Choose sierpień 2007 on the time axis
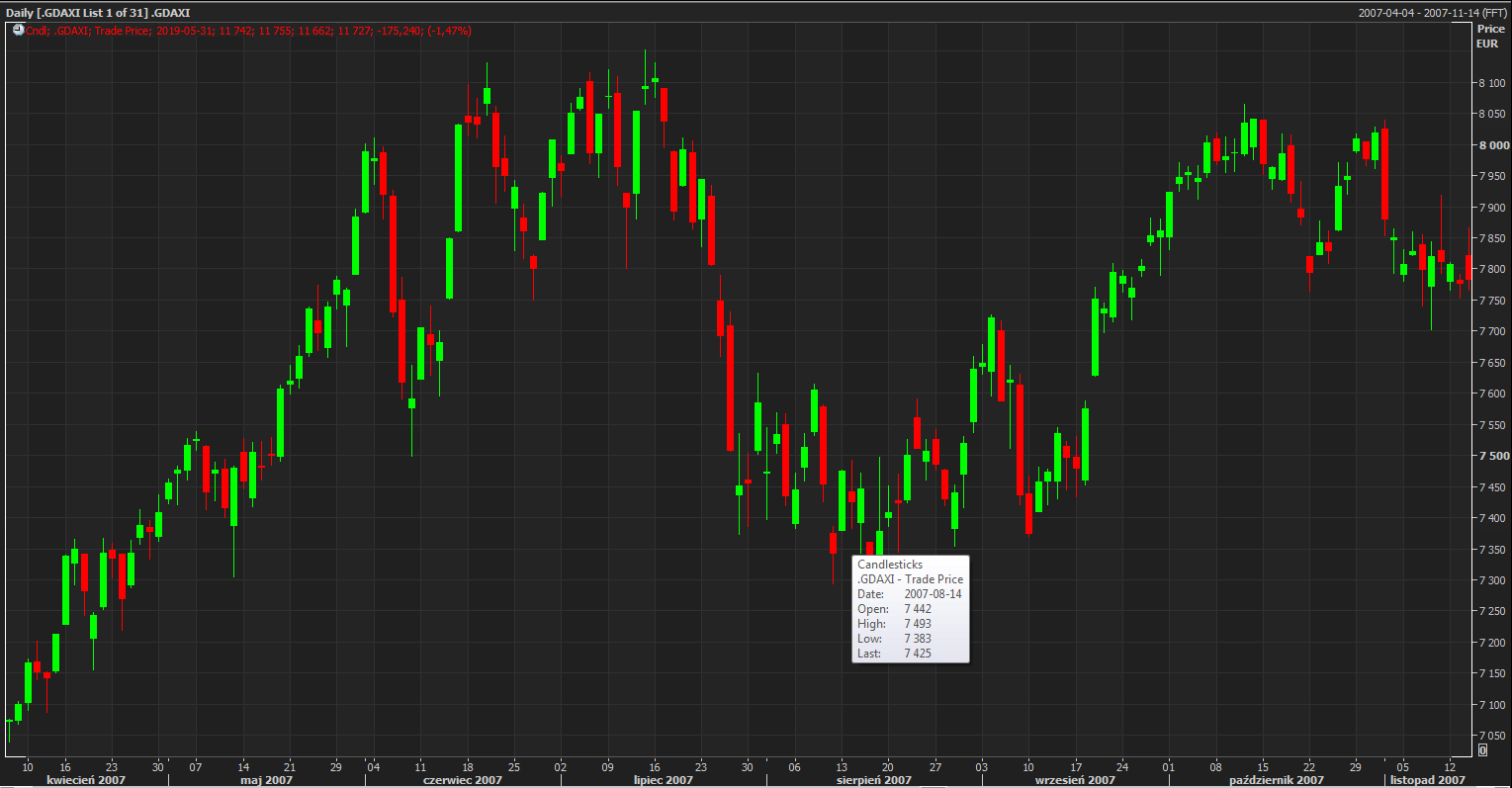The width and height of the screenshot is (1512, 788). 873,780
